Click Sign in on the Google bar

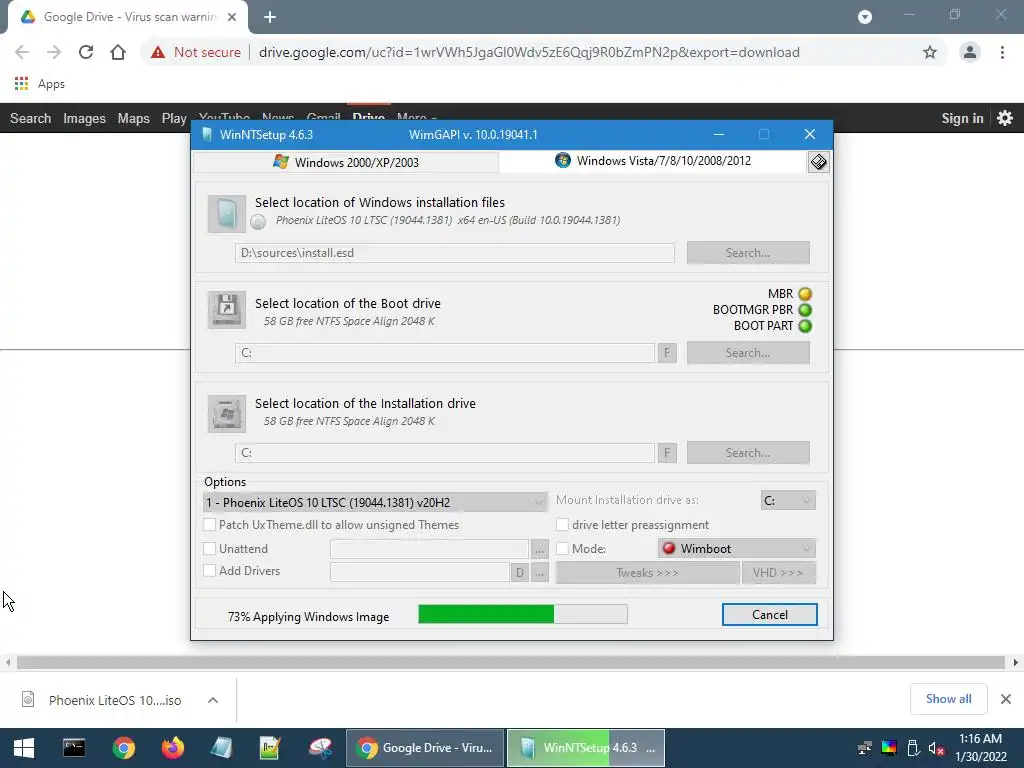coord(962,118)
